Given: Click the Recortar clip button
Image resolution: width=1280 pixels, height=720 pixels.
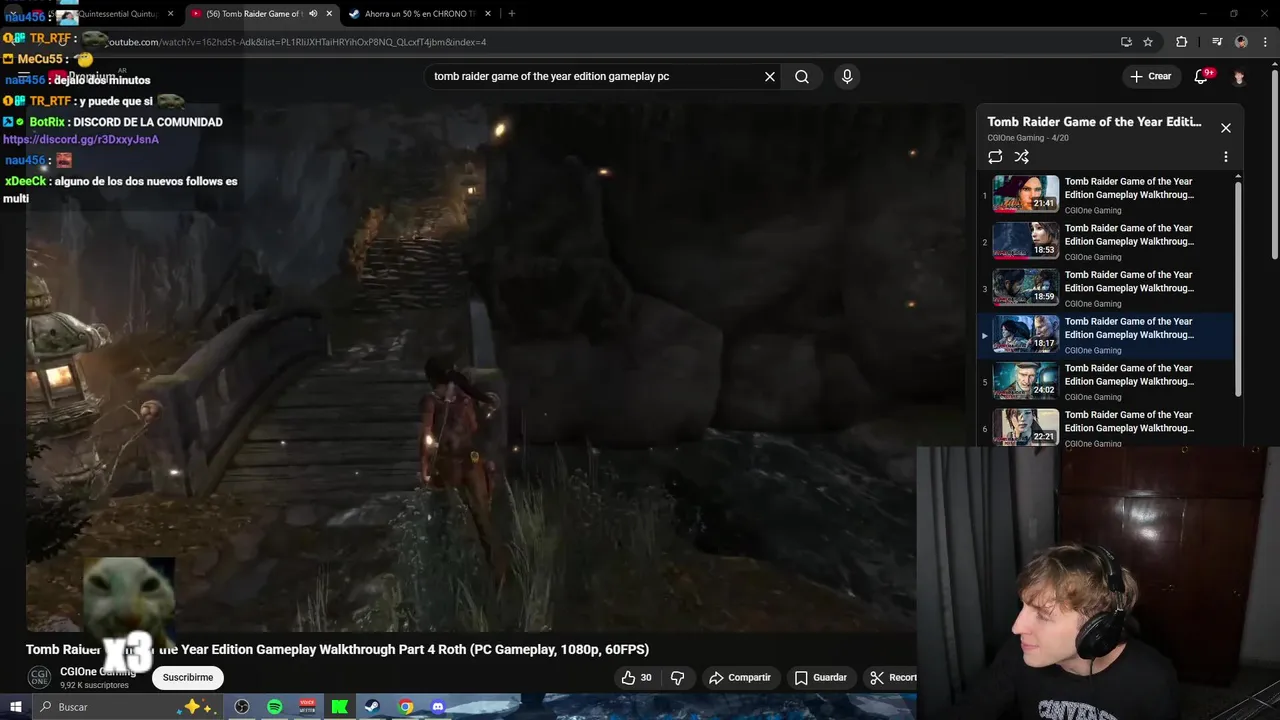Looking at the screenshot, I should coord(890,678).
